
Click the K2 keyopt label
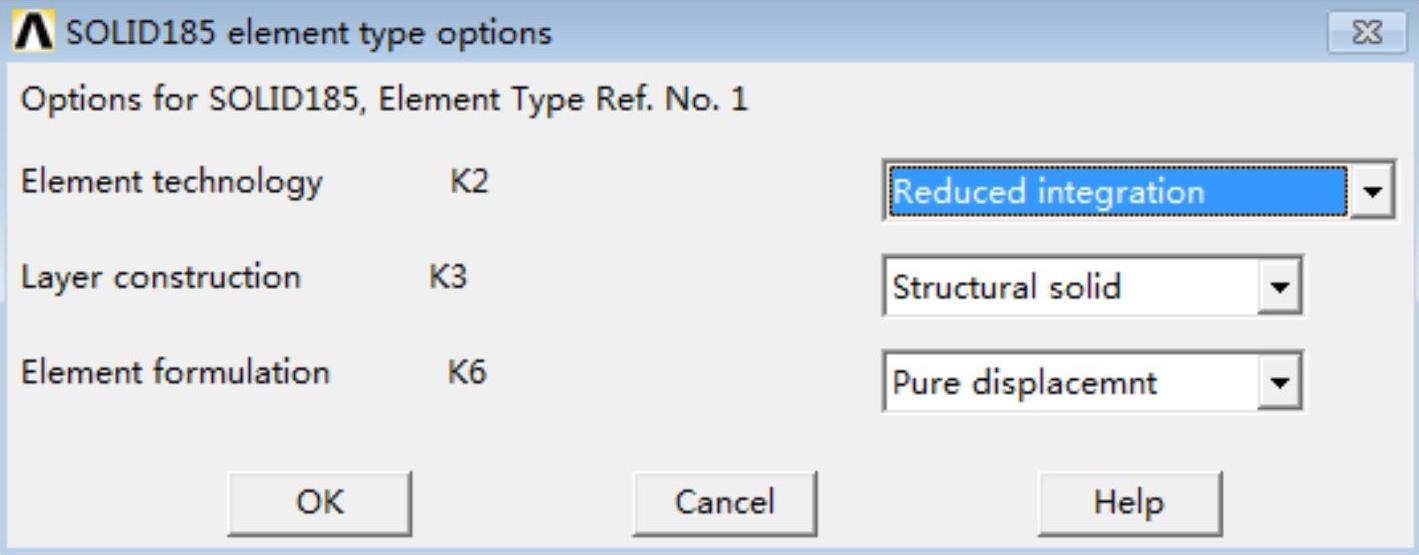pyautogui.click(x=469, y=182)
